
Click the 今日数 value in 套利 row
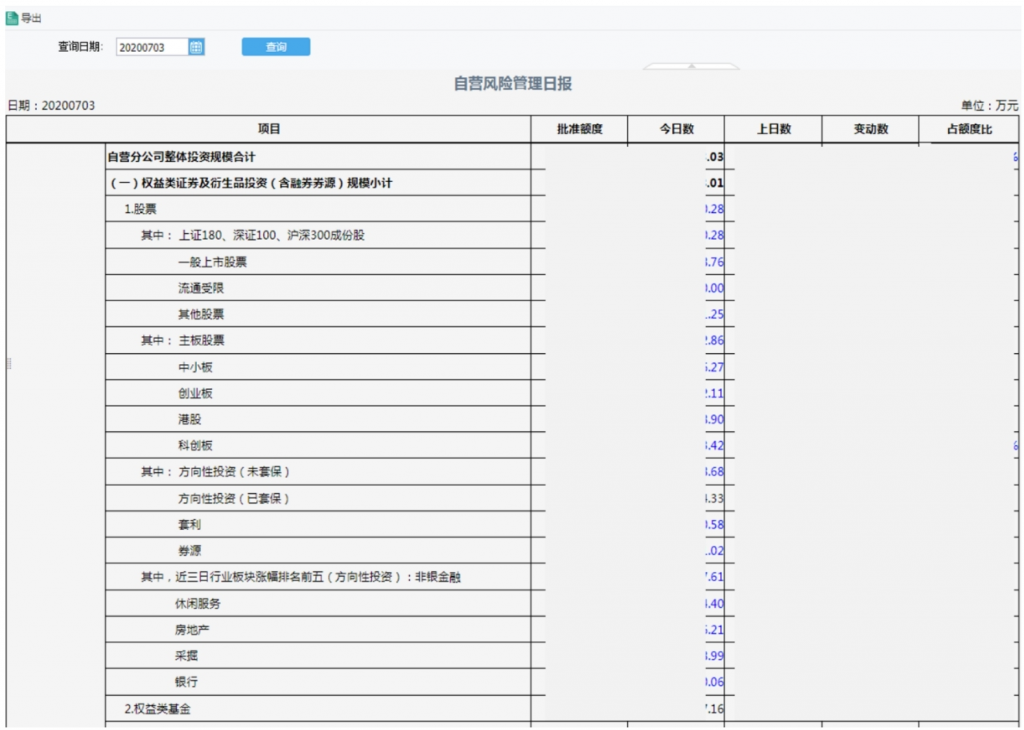pyautogui.click(x=714, y=524)
